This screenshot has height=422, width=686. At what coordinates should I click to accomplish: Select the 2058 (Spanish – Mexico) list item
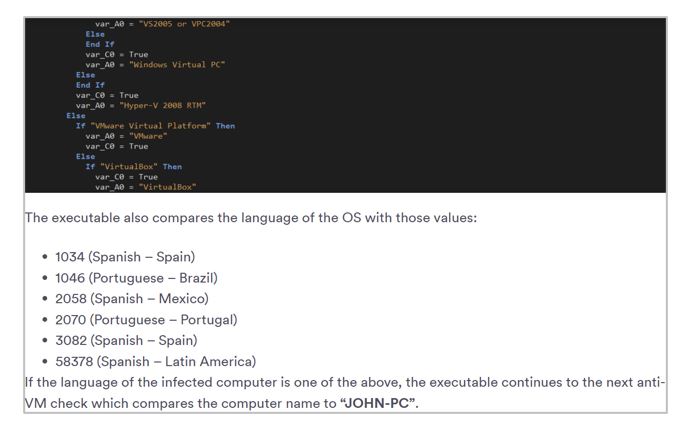(x=131, y=299)
